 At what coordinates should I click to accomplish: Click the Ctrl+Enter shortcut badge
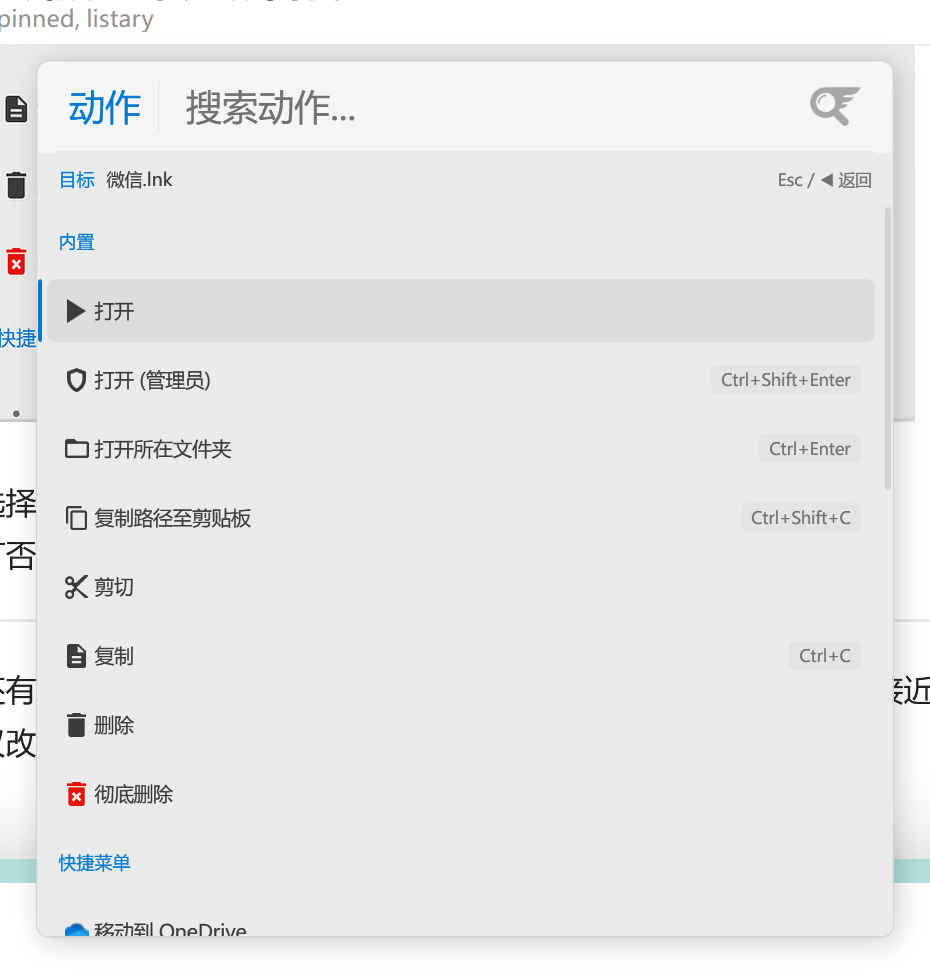pos(809,448)
